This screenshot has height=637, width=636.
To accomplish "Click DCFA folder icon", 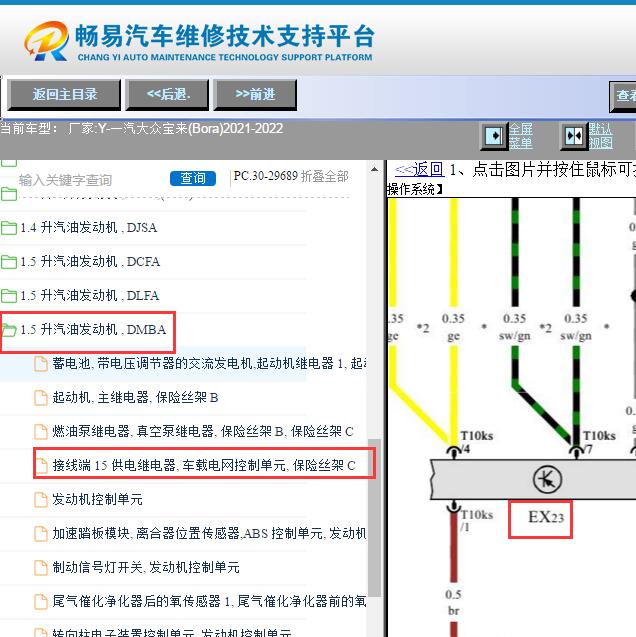I will [9, 262].
